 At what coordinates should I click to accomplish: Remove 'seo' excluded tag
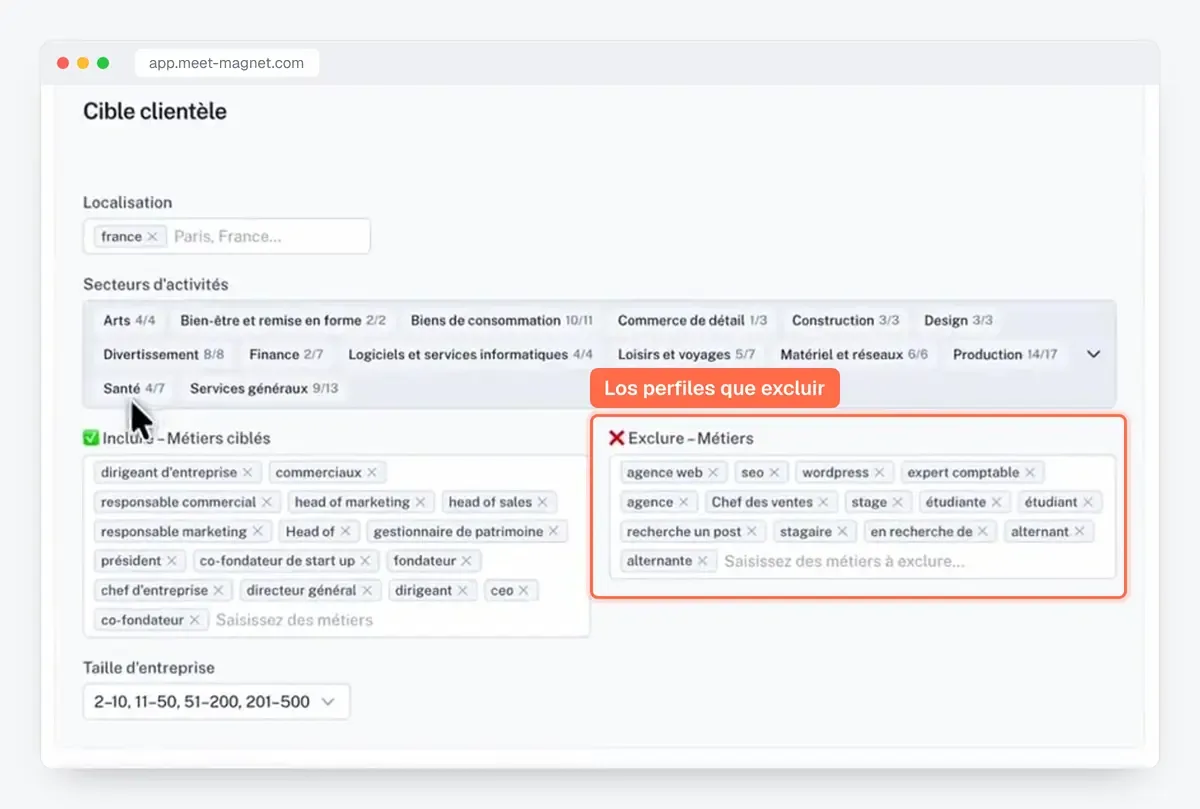(x=774, y=473)
